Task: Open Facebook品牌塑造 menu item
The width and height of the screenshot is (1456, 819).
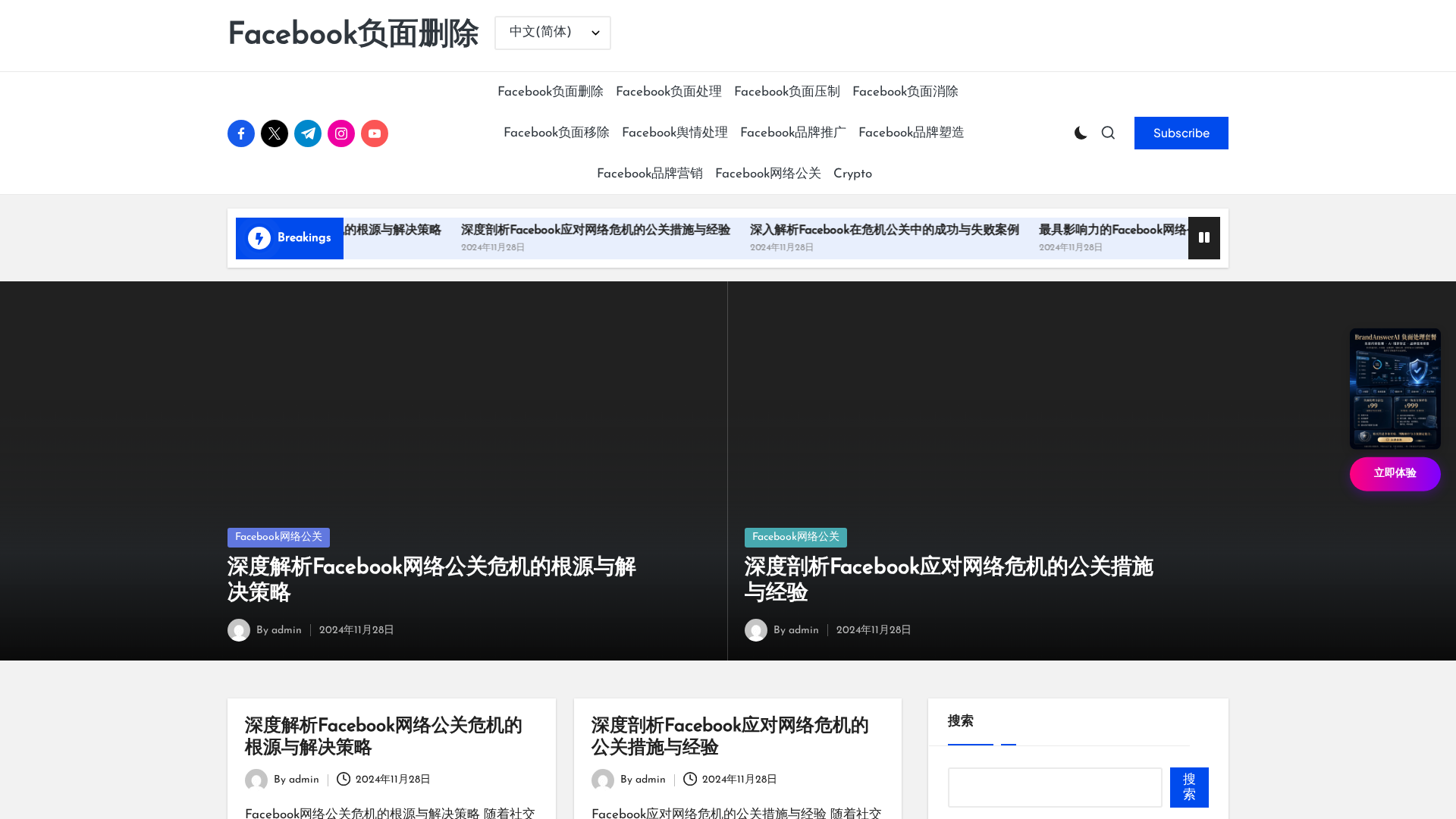Action: point(912,133)
